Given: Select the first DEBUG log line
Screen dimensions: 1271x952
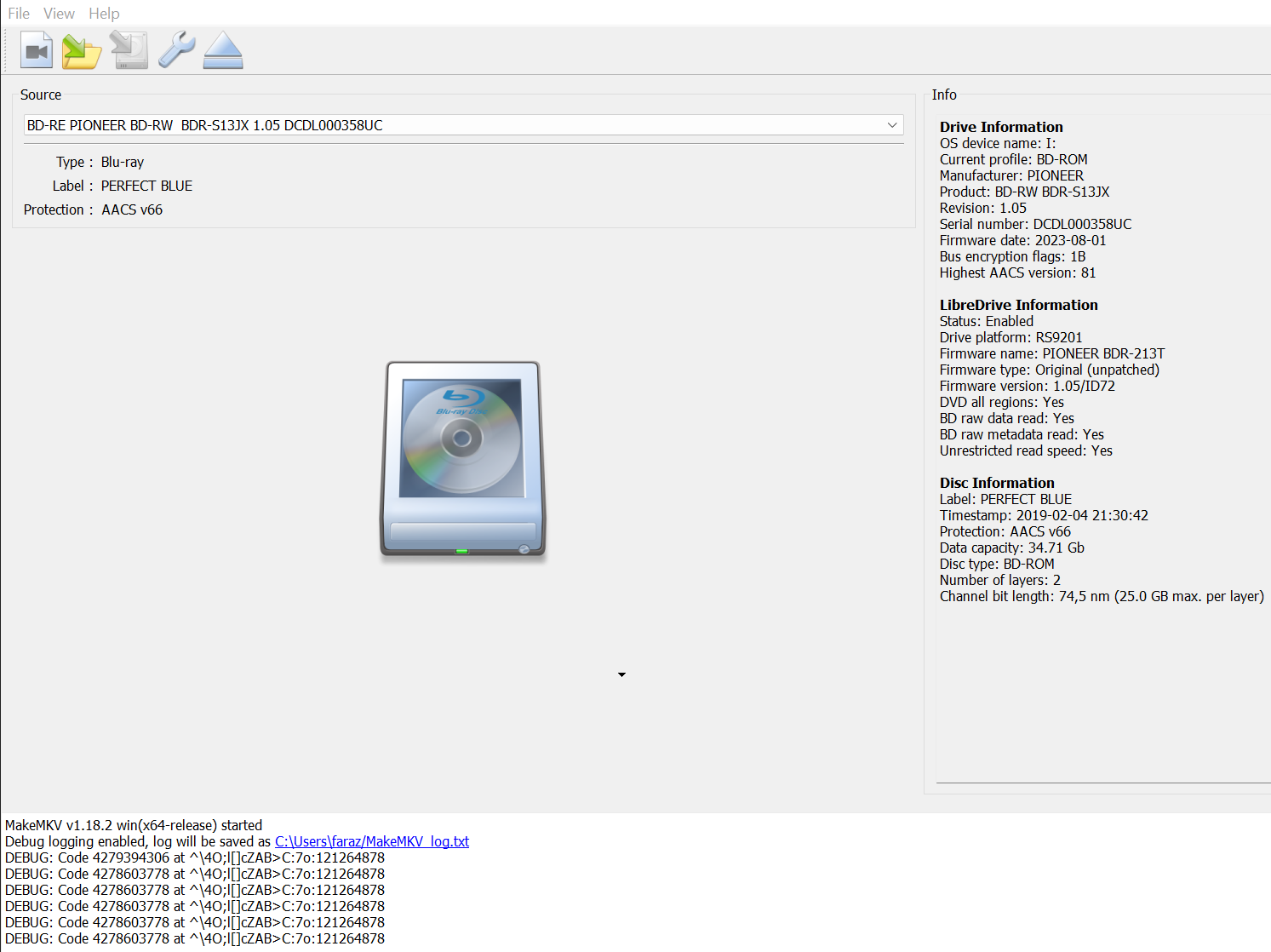Looking at the screenshot, I should pyautogui.click(x=195, y=857).
